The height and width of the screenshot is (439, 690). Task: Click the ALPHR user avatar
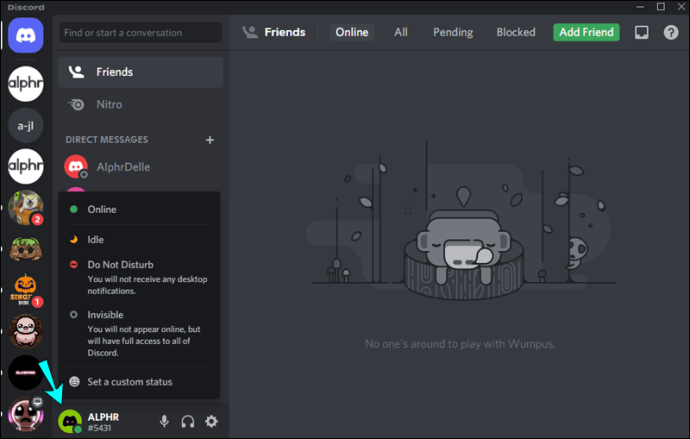[70, 421]
